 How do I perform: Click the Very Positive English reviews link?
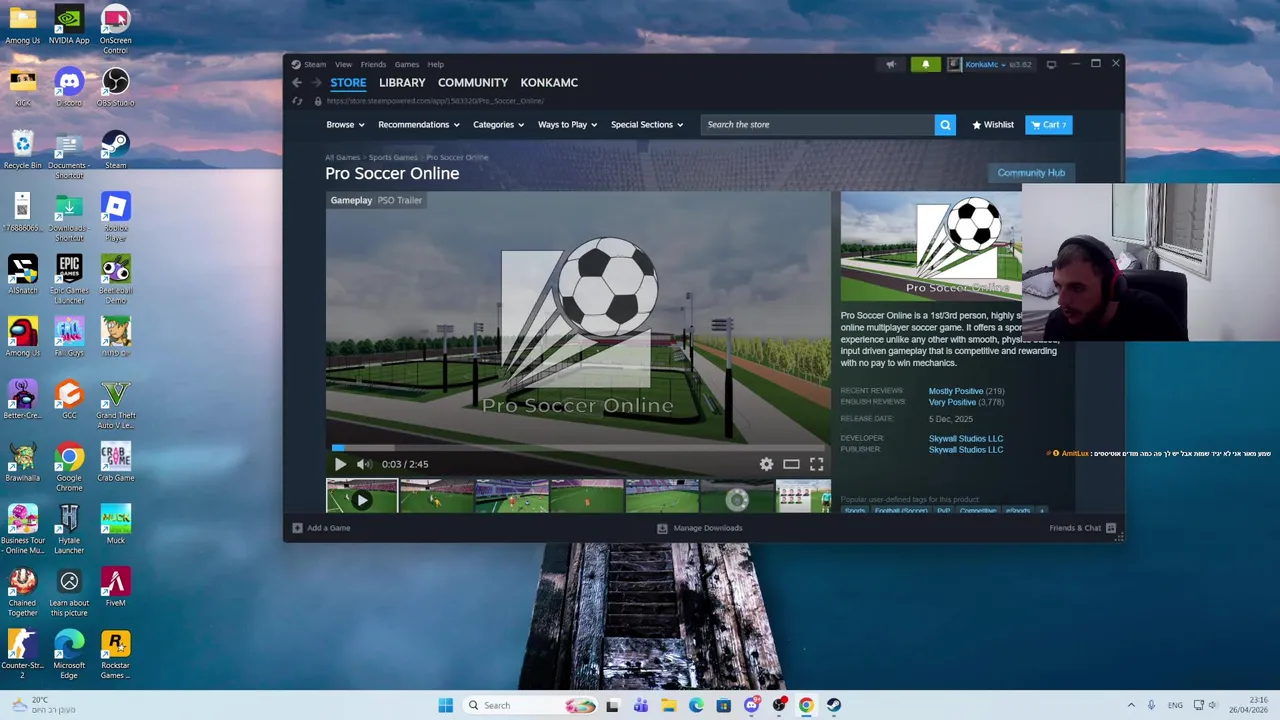pos(952,402)
